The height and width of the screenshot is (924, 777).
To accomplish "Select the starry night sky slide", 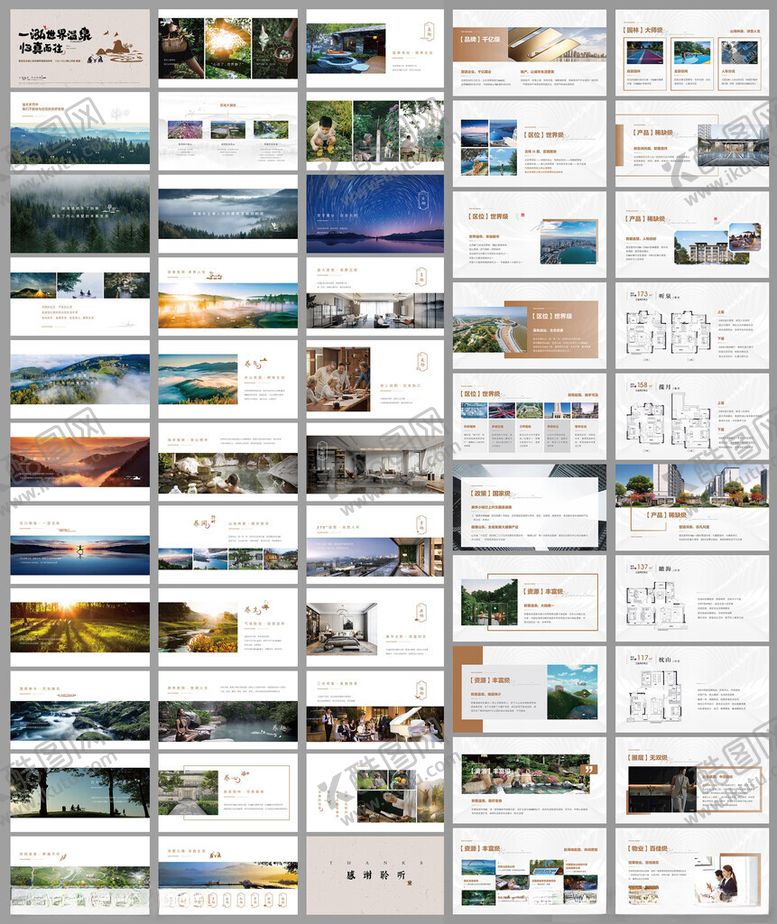I will pyautogui.click(x=375, y=214).
